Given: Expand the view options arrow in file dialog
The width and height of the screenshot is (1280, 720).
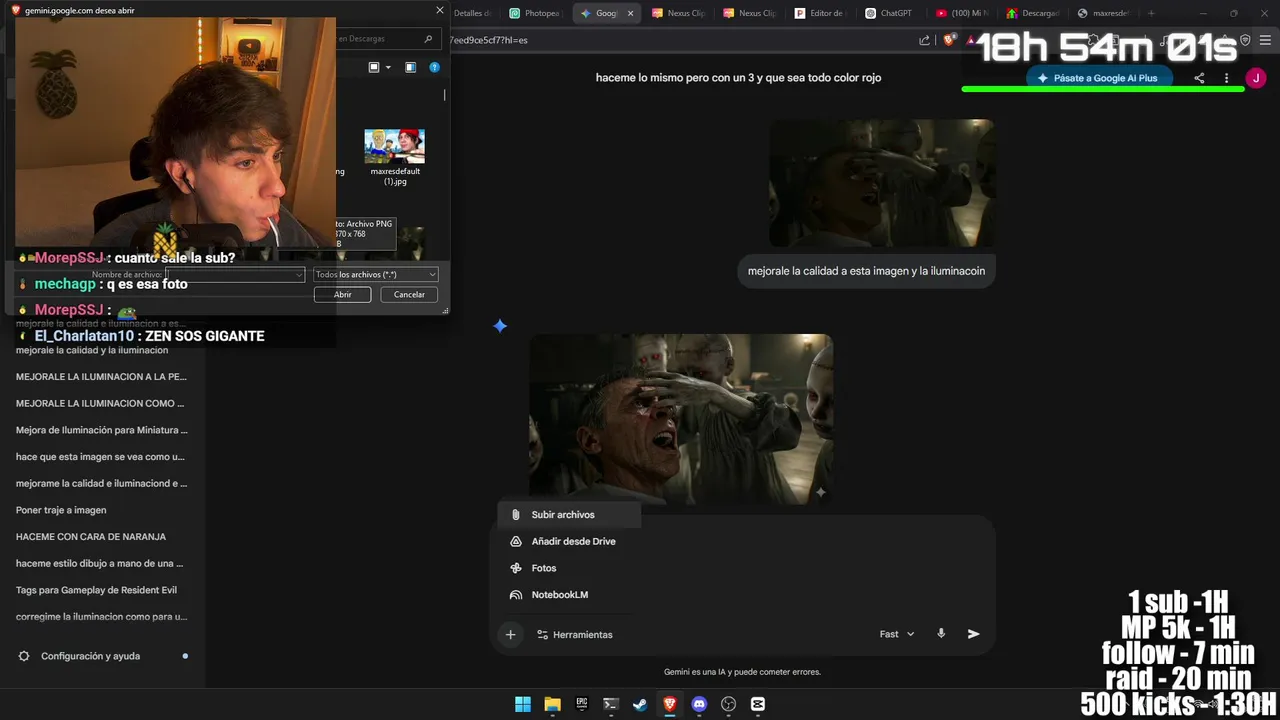Looking at the screenshot, I should 388,67.
